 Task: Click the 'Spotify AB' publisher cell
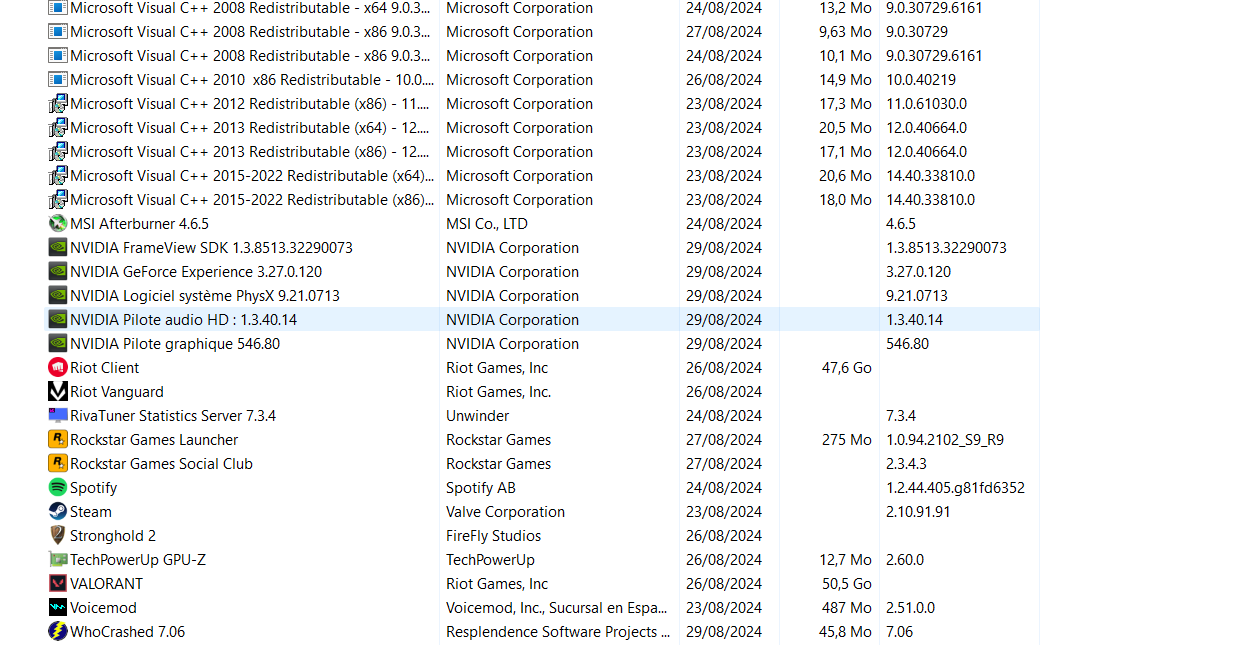[481, 488]
